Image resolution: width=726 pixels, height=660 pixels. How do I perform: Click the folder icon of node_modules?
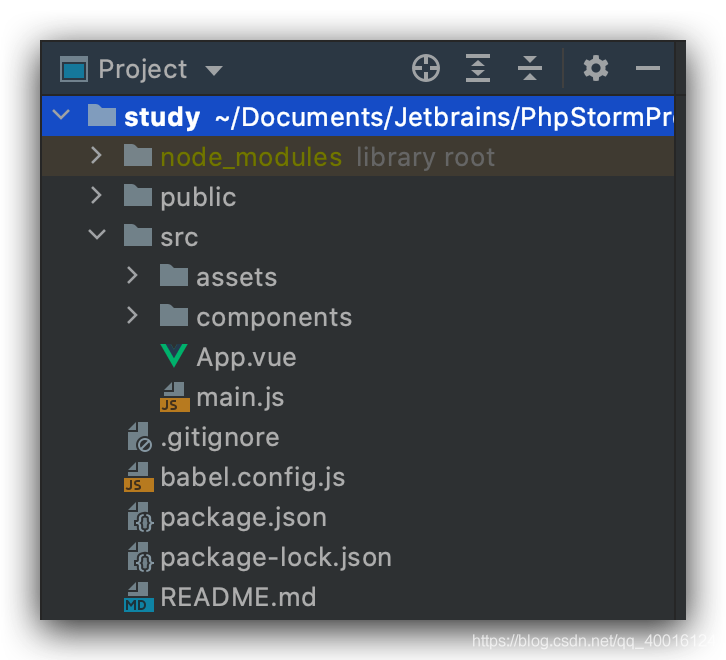(138, 155)
